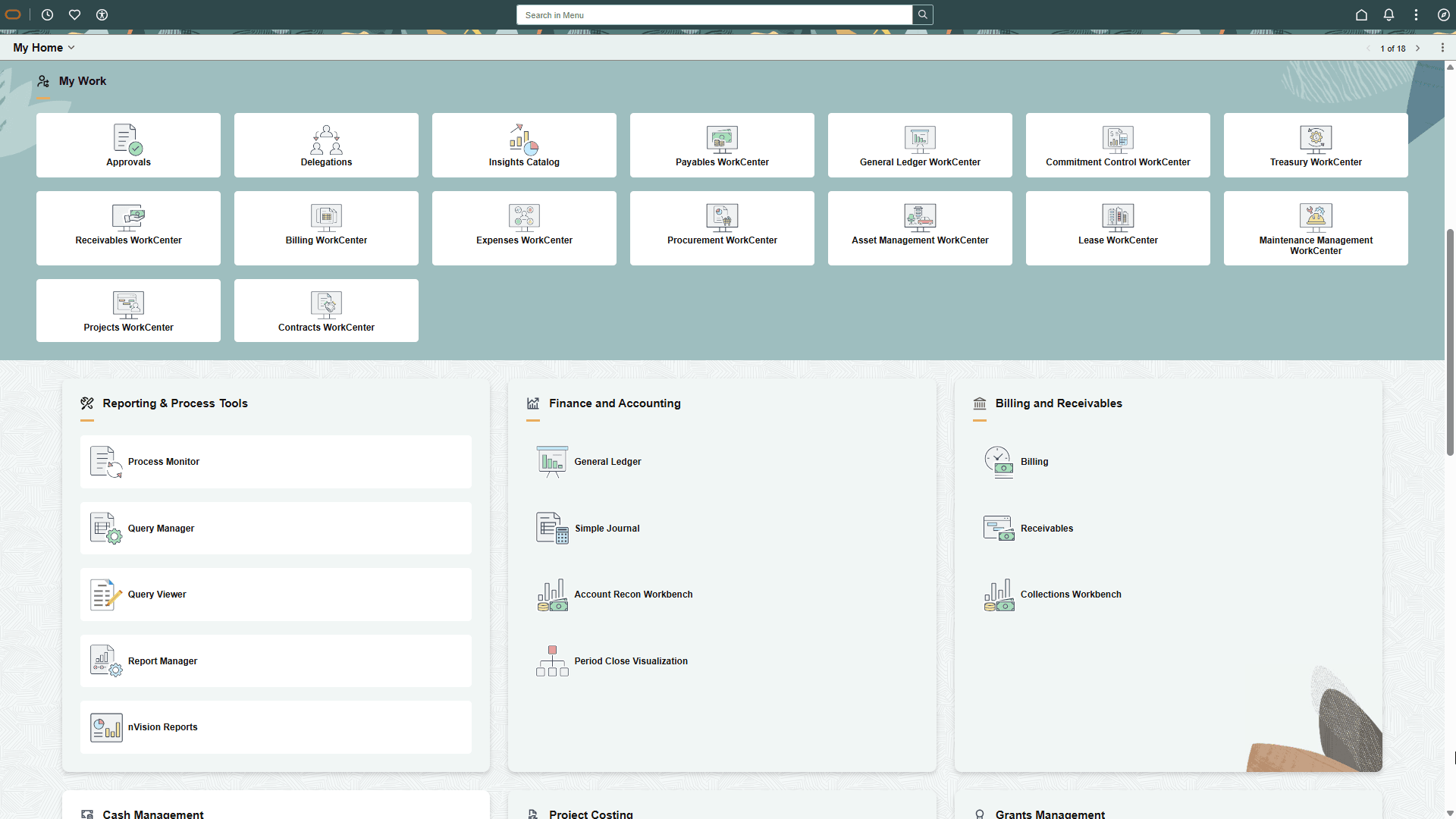Open the Collections Workbench link
Viewport: 1456px width, 819px height.
pos(1071,594)
